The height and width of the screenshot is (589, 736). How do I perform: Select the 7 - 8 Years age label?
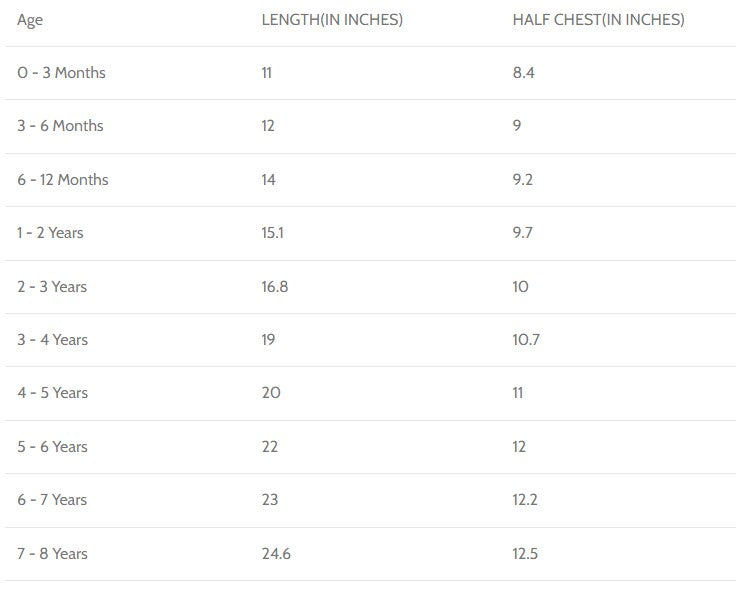52,554
